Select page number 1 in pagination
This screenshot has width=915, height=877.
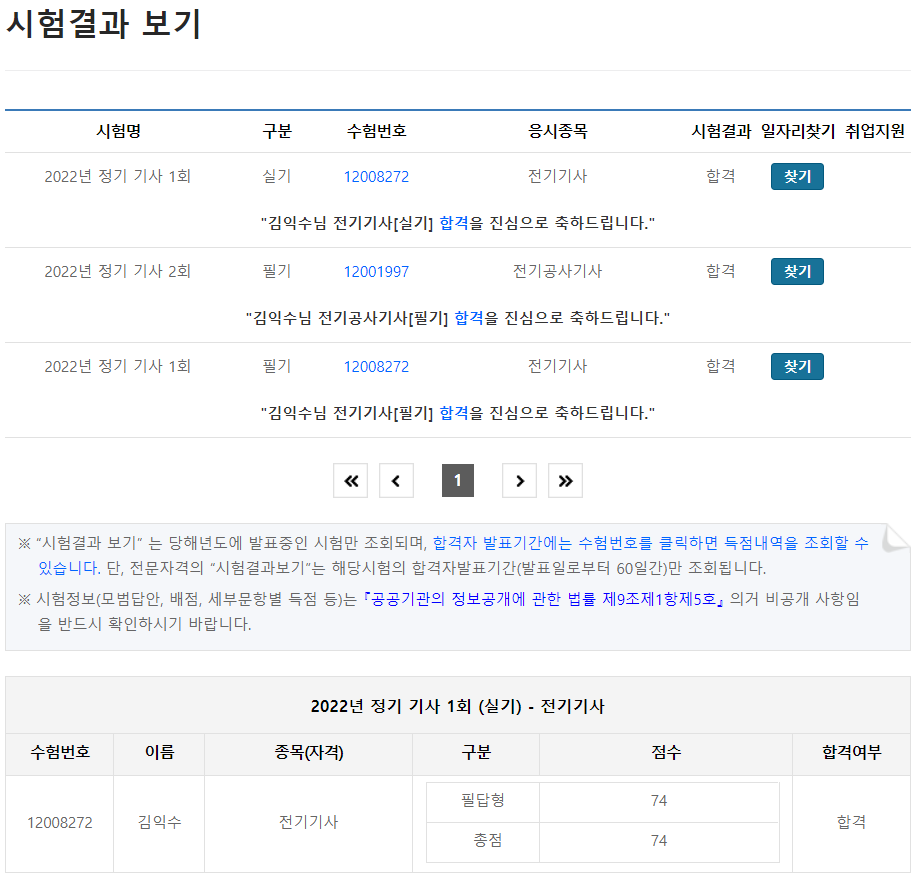[x=458, y=481]
